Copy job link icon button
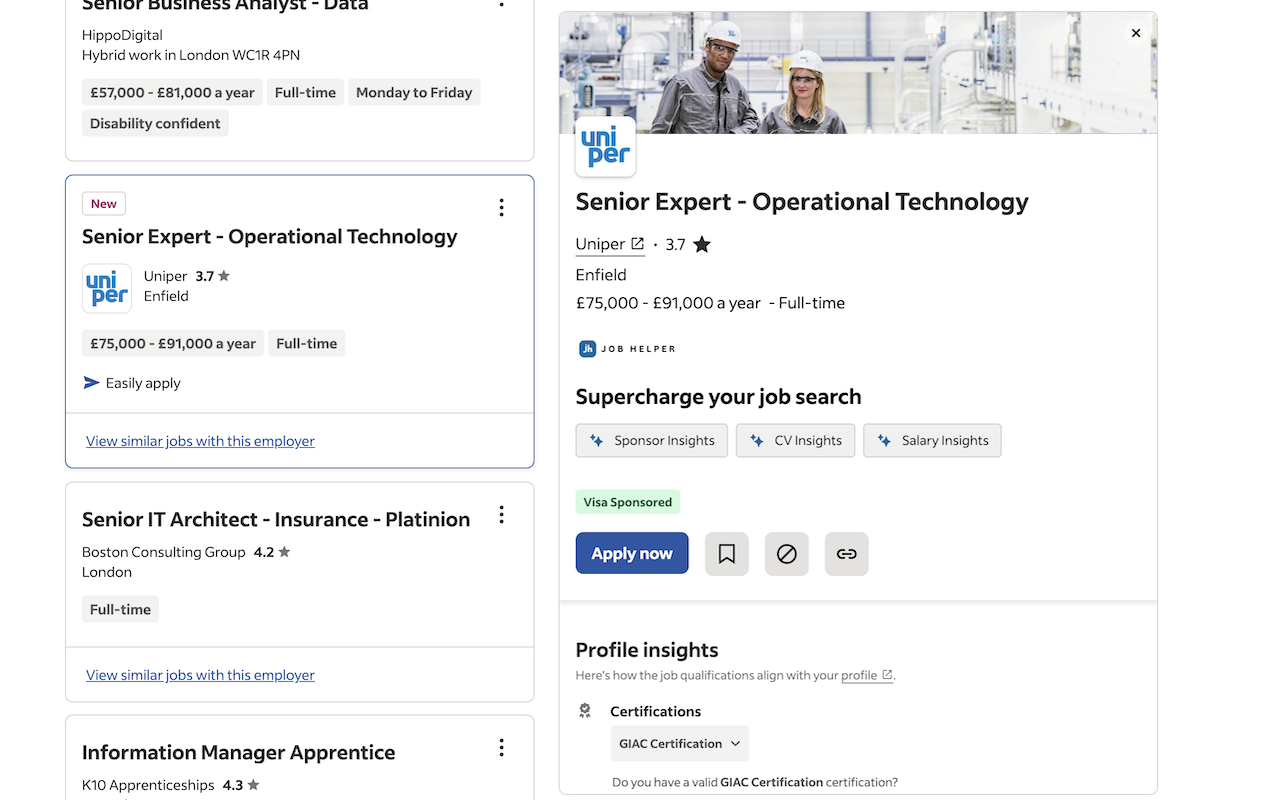 click(847, 554)
